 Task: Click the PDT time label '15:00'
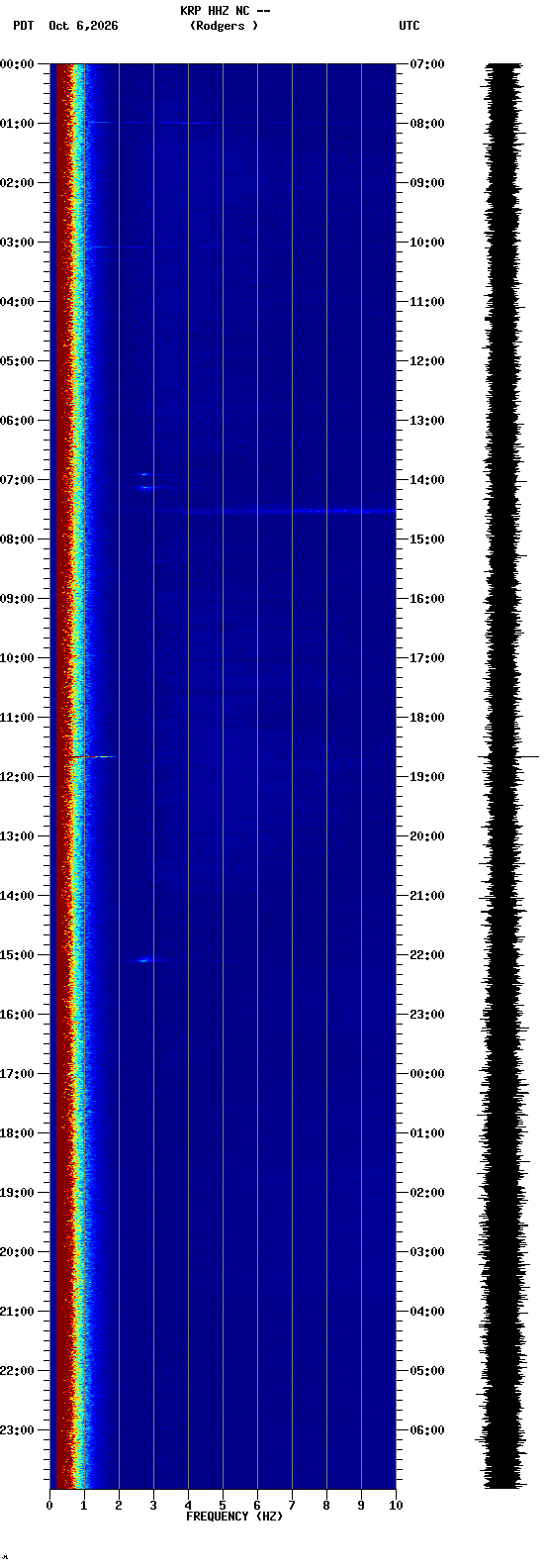[x=17, y=955]
